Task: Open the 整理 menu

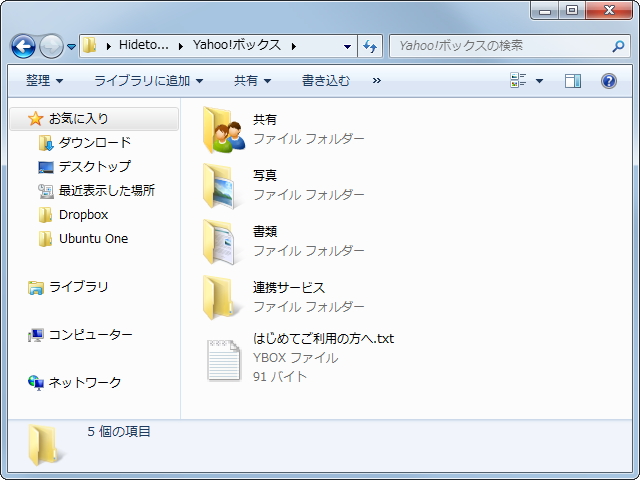Action: [44, 81]
